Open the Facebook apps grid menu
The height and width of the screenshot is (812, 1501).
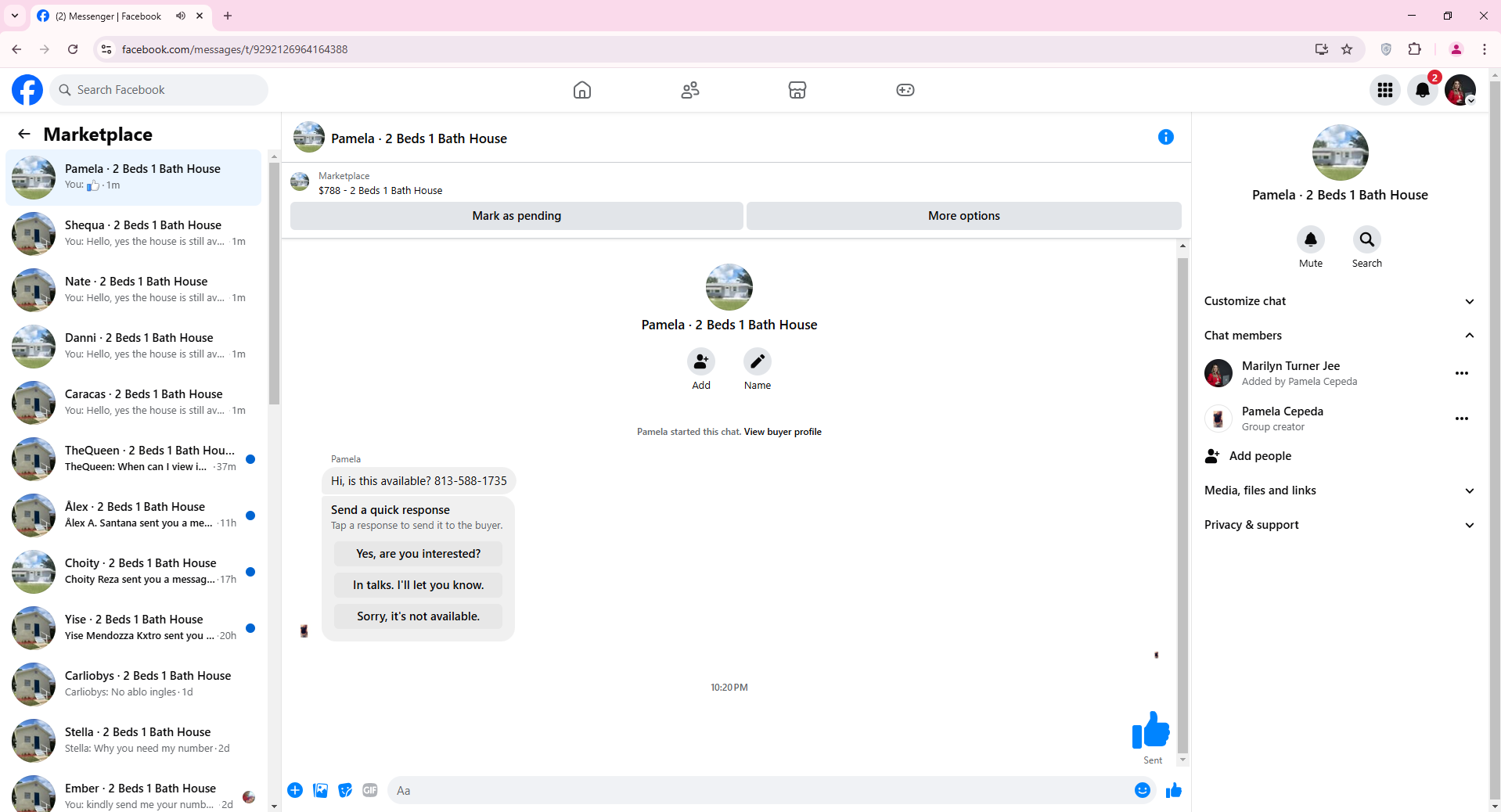(x=1385, y=90)
